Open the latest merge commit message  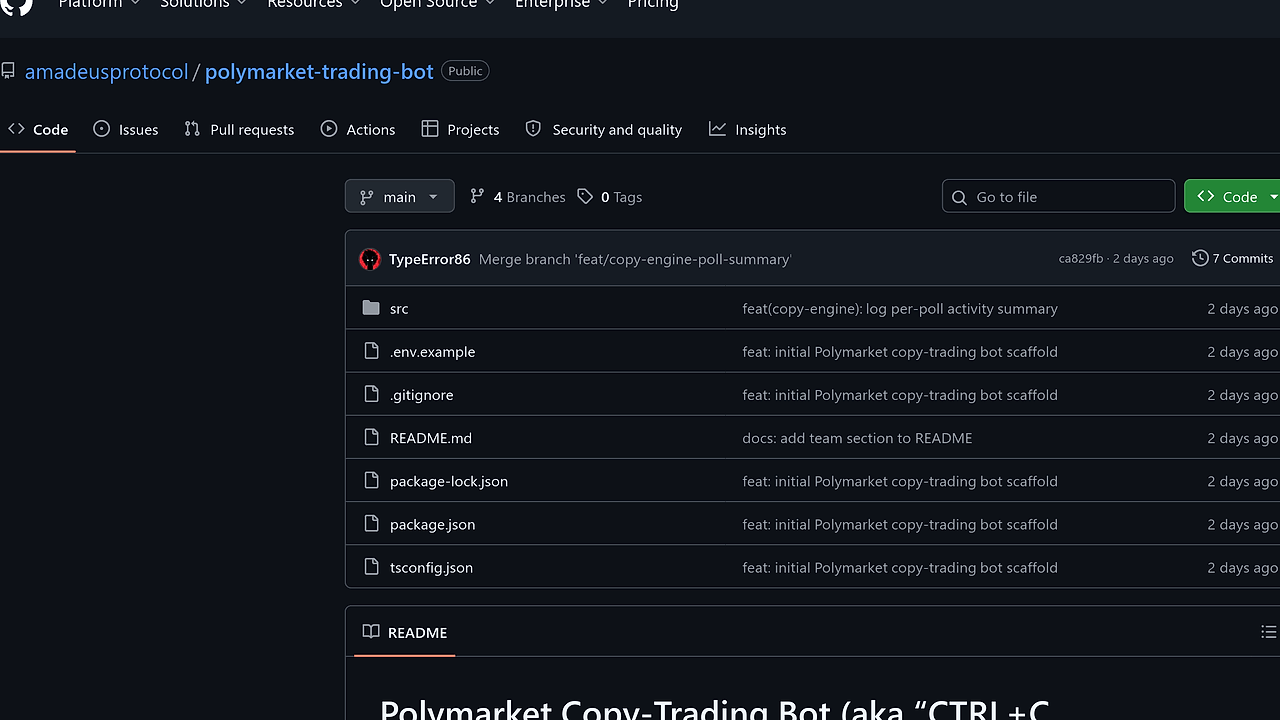click(x=635, y=259)
